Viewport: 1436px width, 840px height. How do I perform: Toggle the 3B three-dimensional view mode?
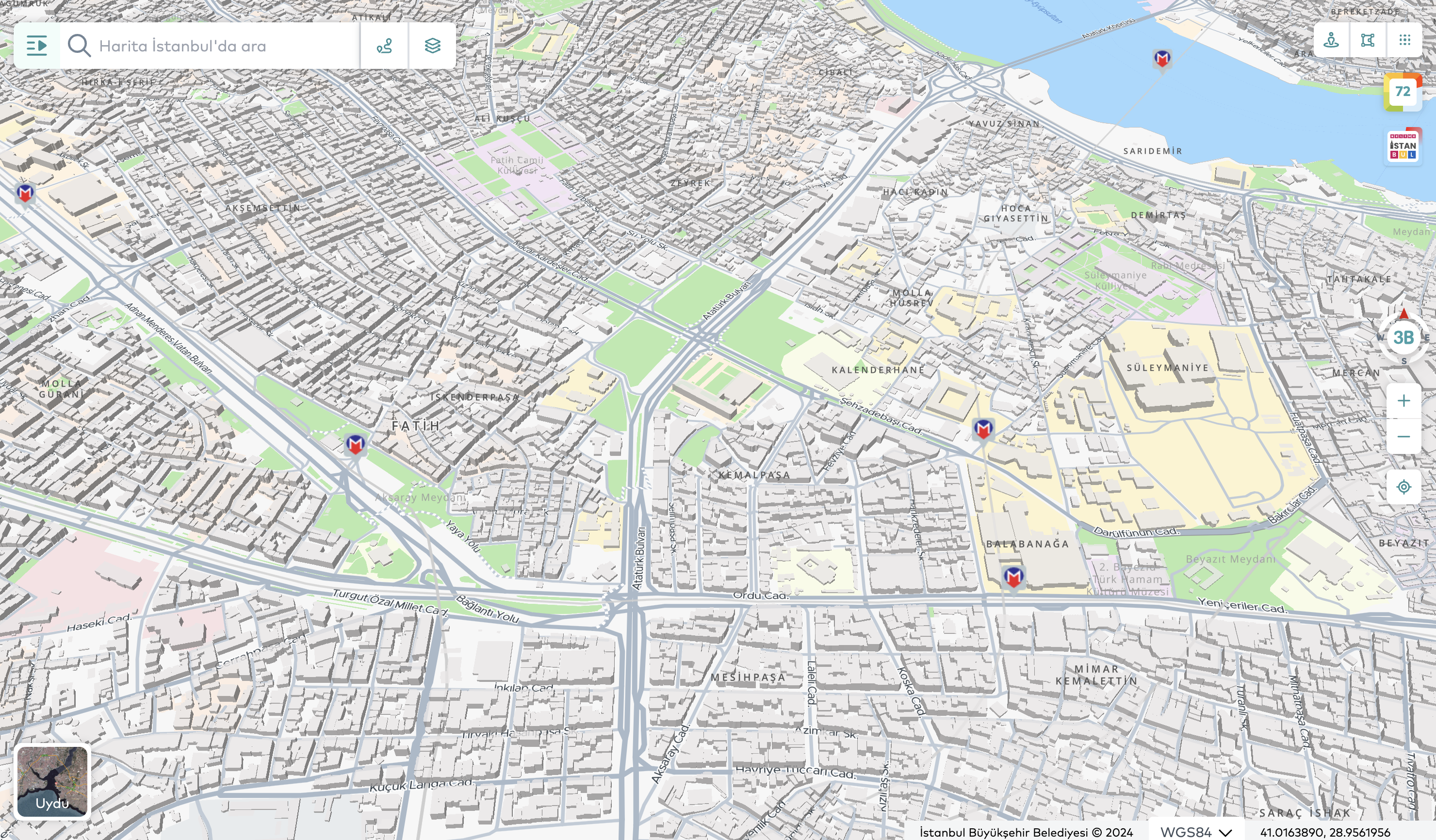click(x=1403, y=338)
